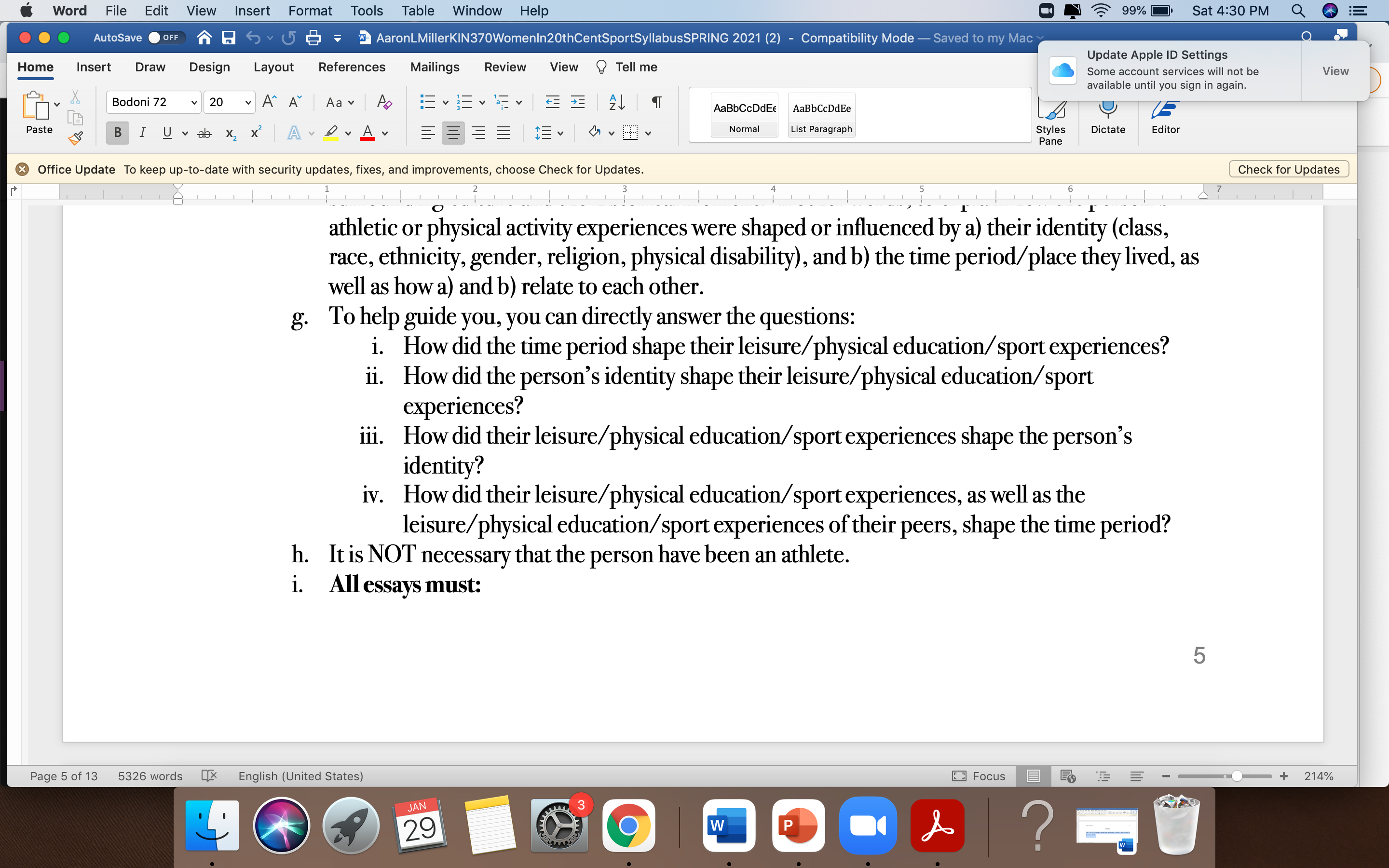
Task: Click the Paste clipboard icon
Action: tap(36, 105)
